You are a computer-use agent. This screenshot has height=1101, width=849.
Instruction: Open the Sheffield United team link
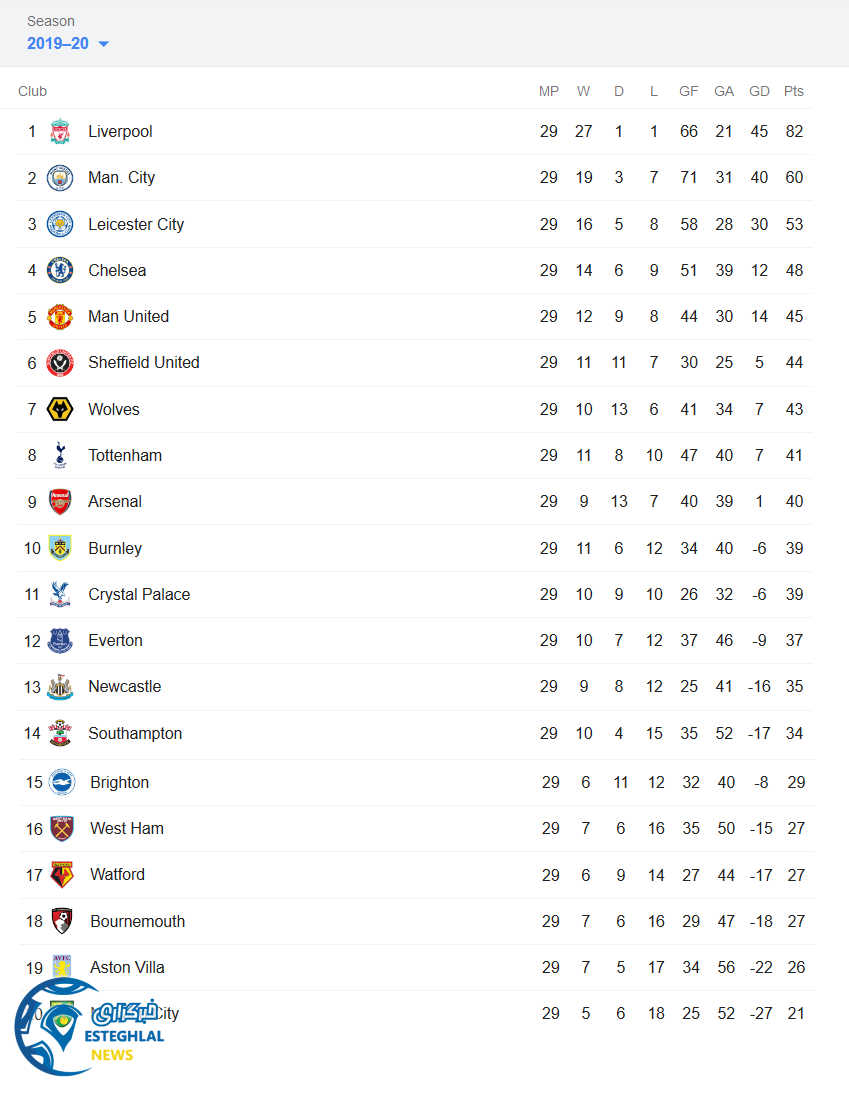point(143,362)
